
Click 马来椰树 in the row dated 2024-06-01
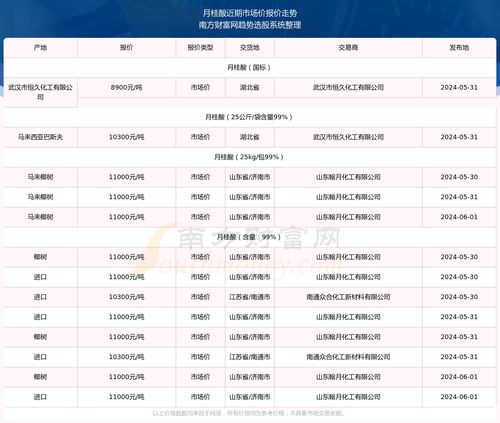(40, 217)
